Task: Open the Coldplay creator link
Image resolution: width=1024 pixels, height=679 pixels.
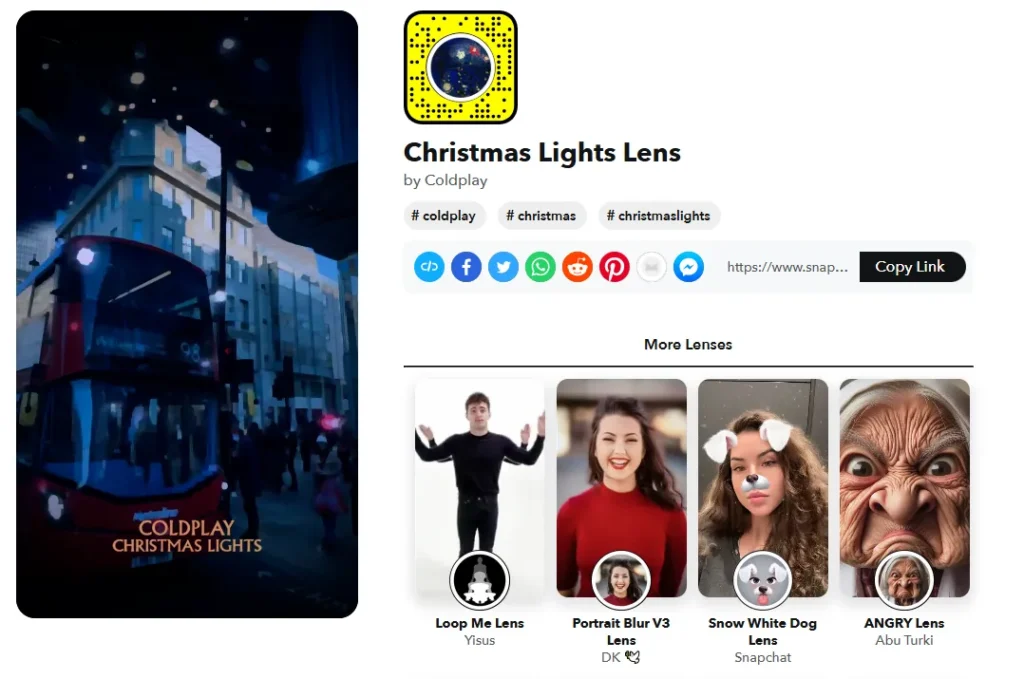Action: tap(456, 181)
